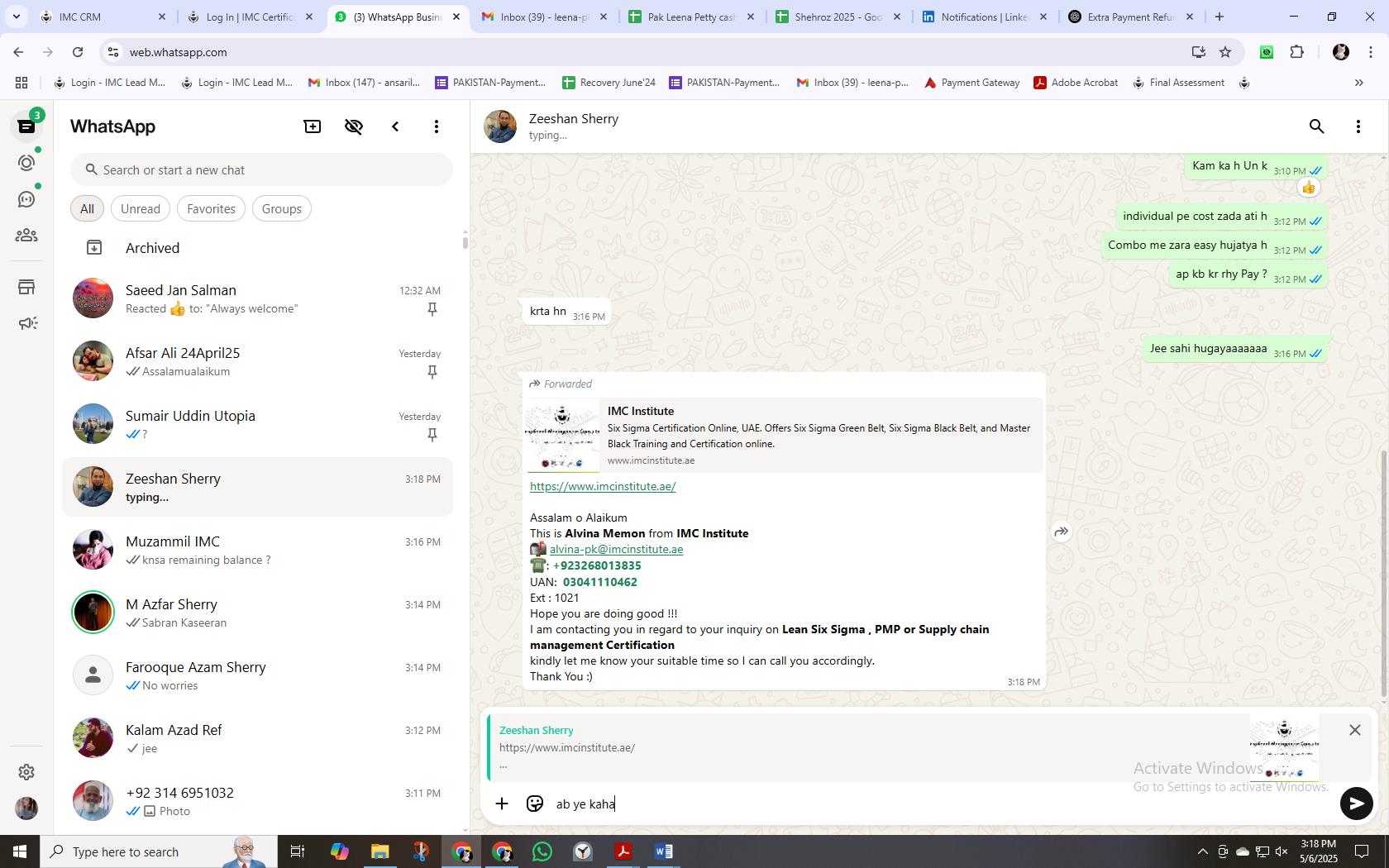This screenshot has height=868, width=1389.
Task: Forward the IMC Institute message via arrow
Action: point(1062,532)
